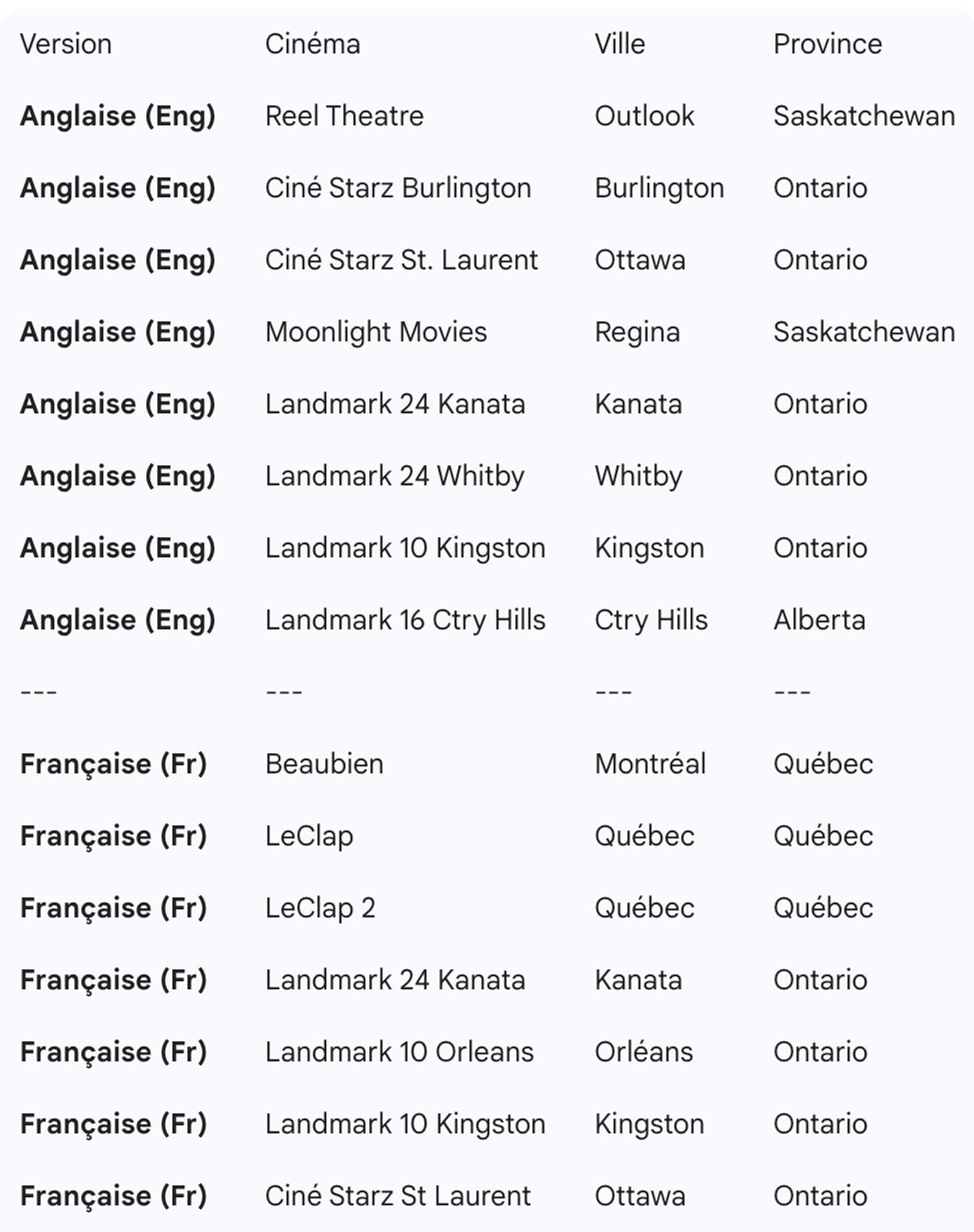Select the Regina city cell
Viewport: 974px width, 1232px height.
637,332
